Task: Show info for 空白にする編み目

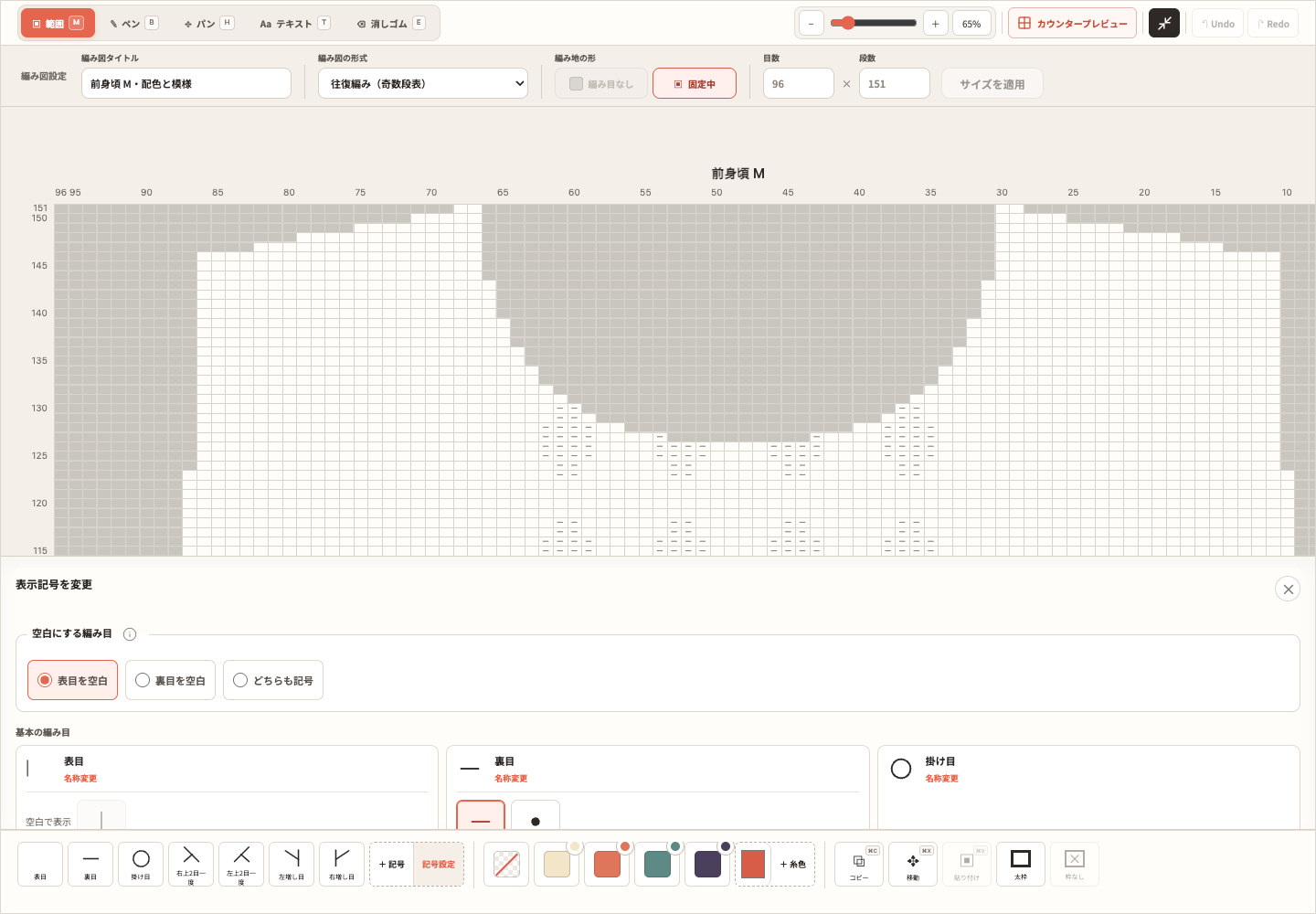Action: pyautogui.click(x=130, y=634)
